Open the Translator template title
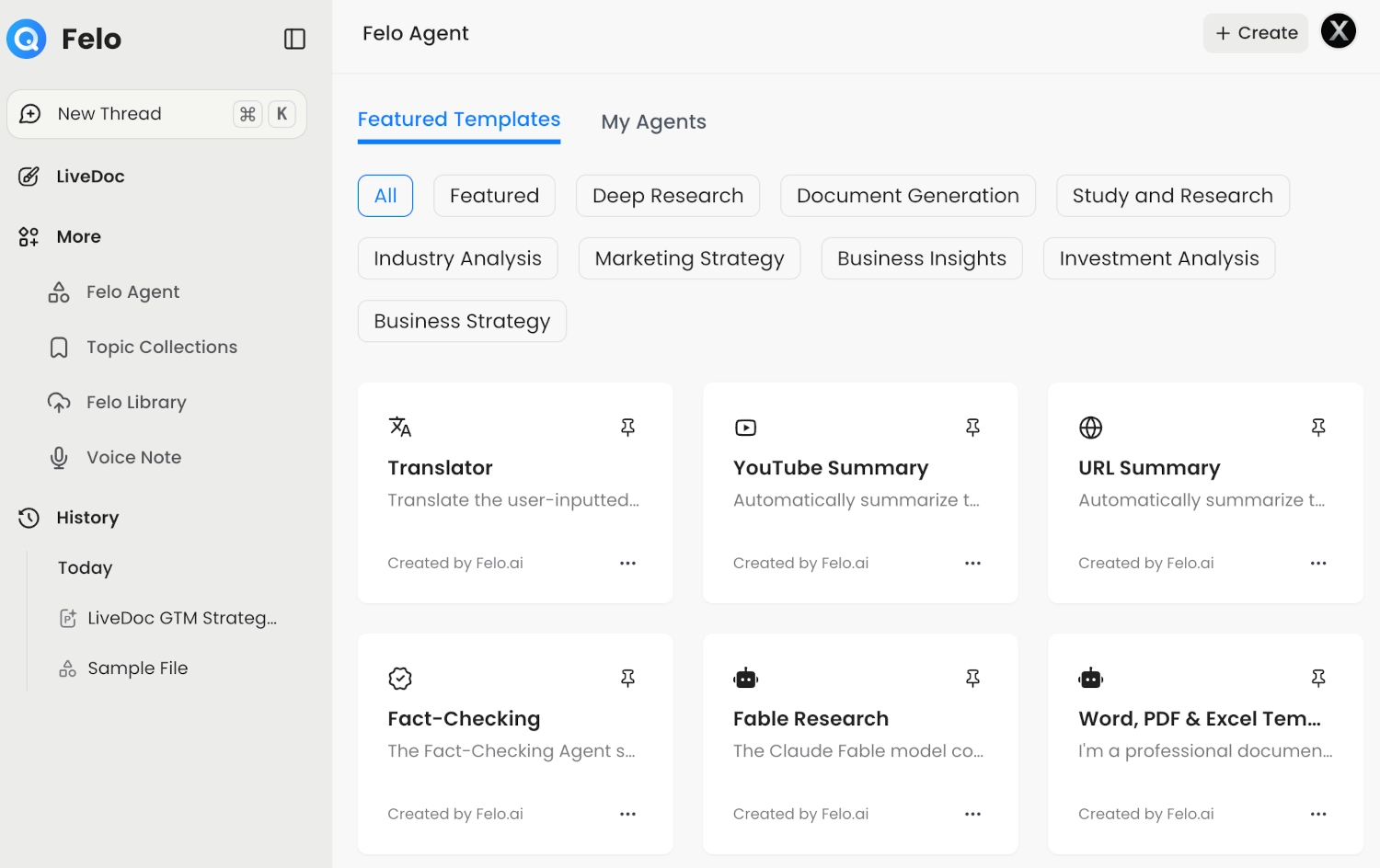The width and height of the screenshot is (1380, 868). tap(441, 468)
